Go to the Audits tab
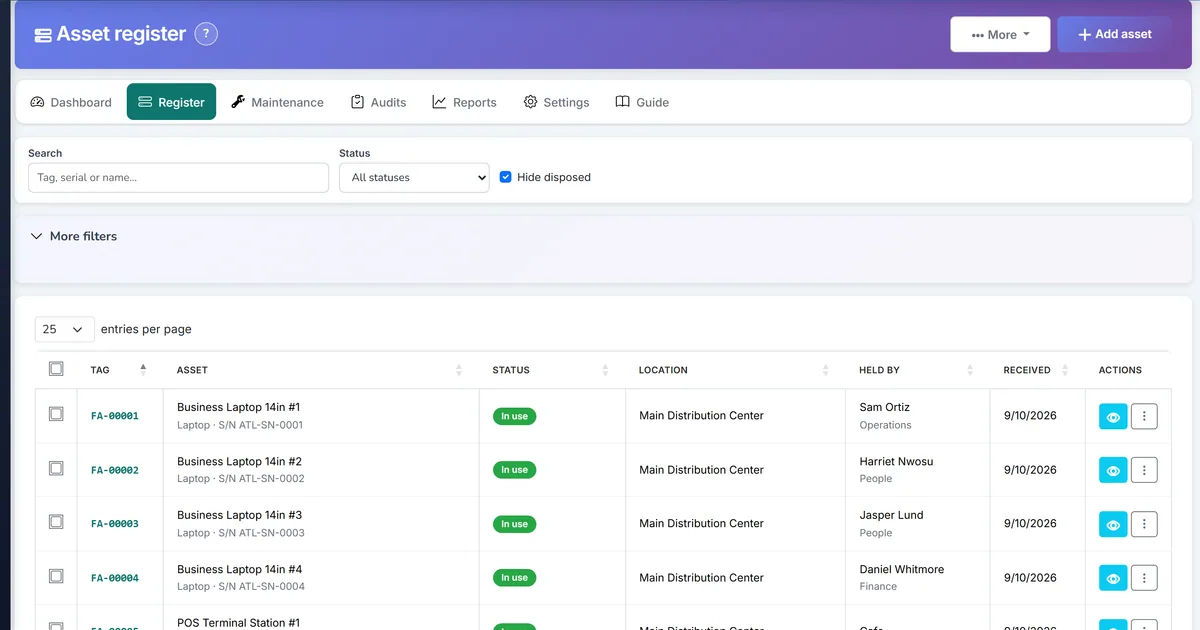Viewport: 1200px width, 630px height. [x=378, y=102]
